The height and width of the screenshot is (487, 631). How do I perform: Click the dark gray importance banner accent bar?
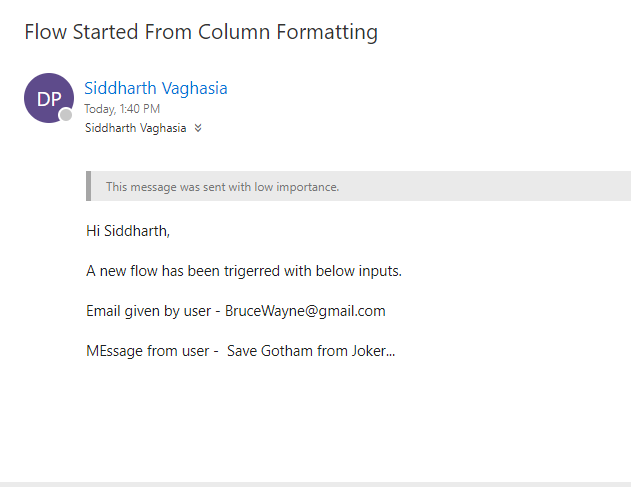(89, 187)
